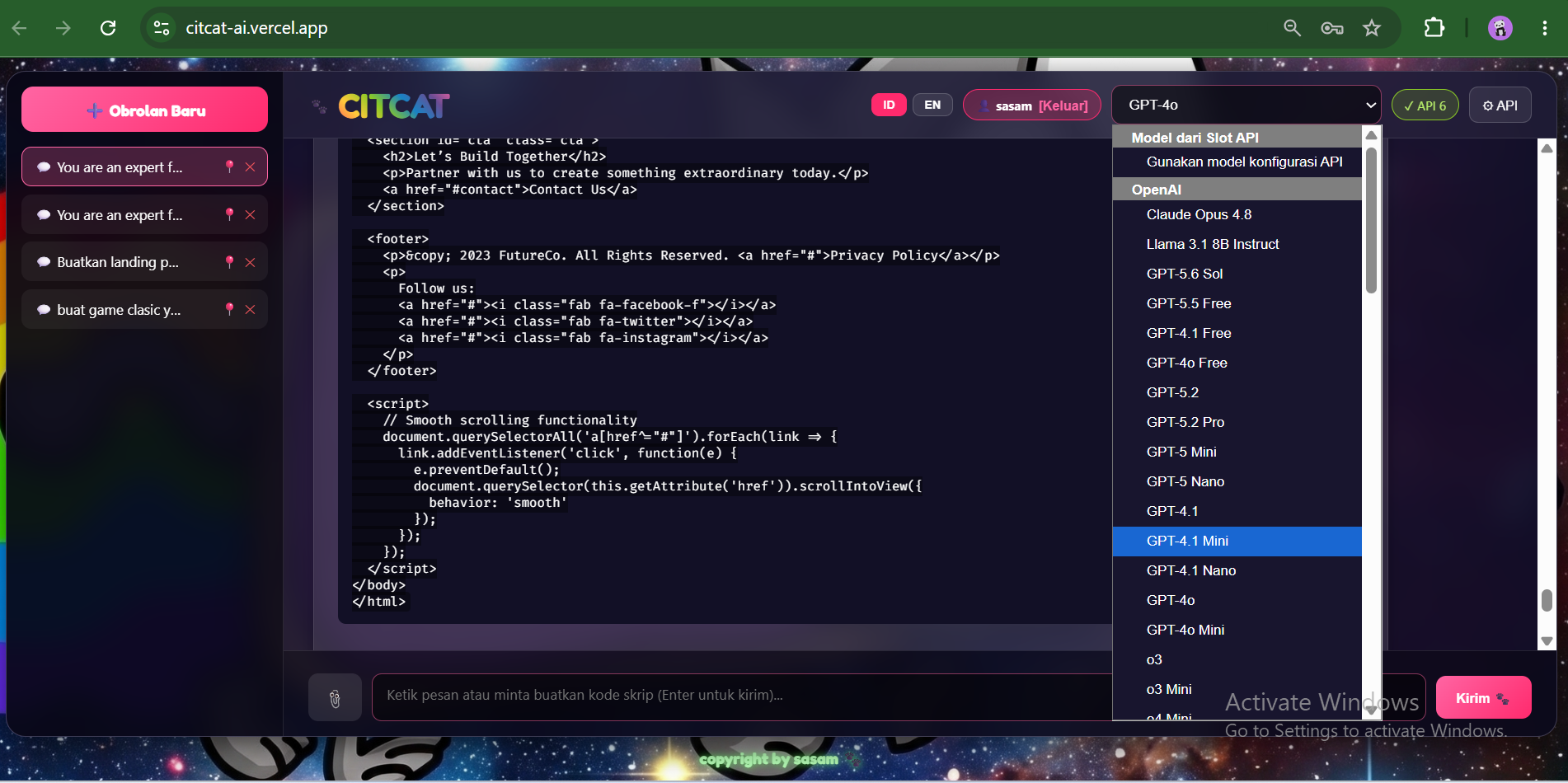This screenshot has width=1568, height=783.
Task: Click the browser reload icon
Action: pyautogui.click(x=108, y=28)
